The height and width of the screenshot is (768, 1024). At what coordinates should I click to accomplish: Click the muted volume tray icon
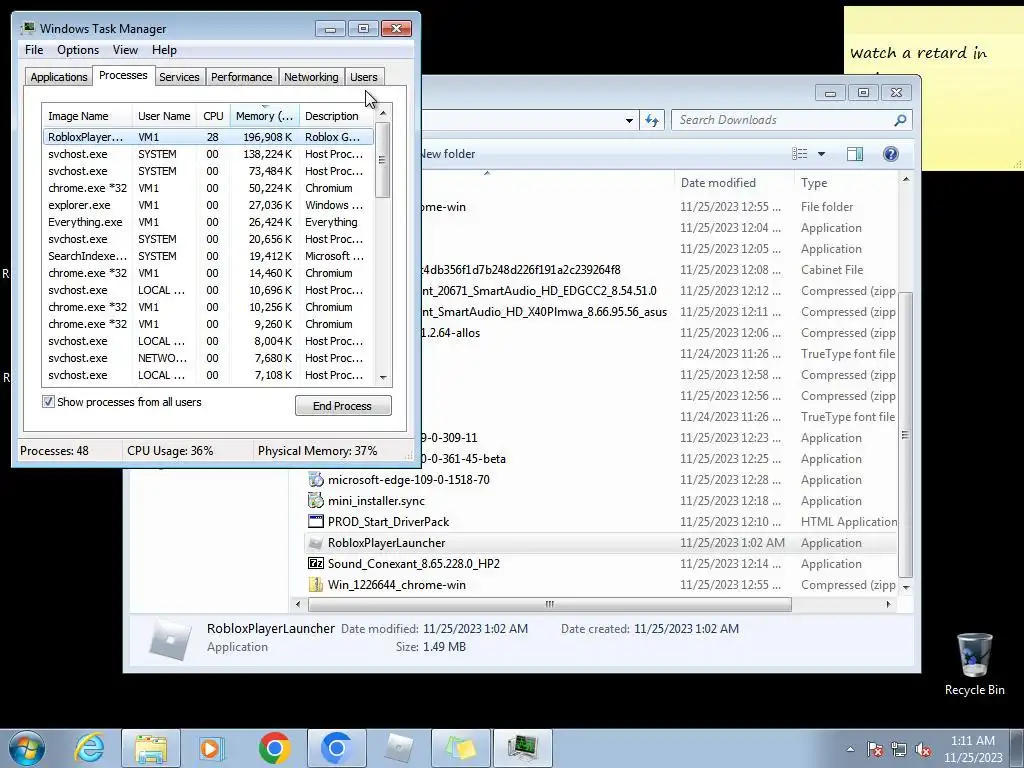[923, 749]
